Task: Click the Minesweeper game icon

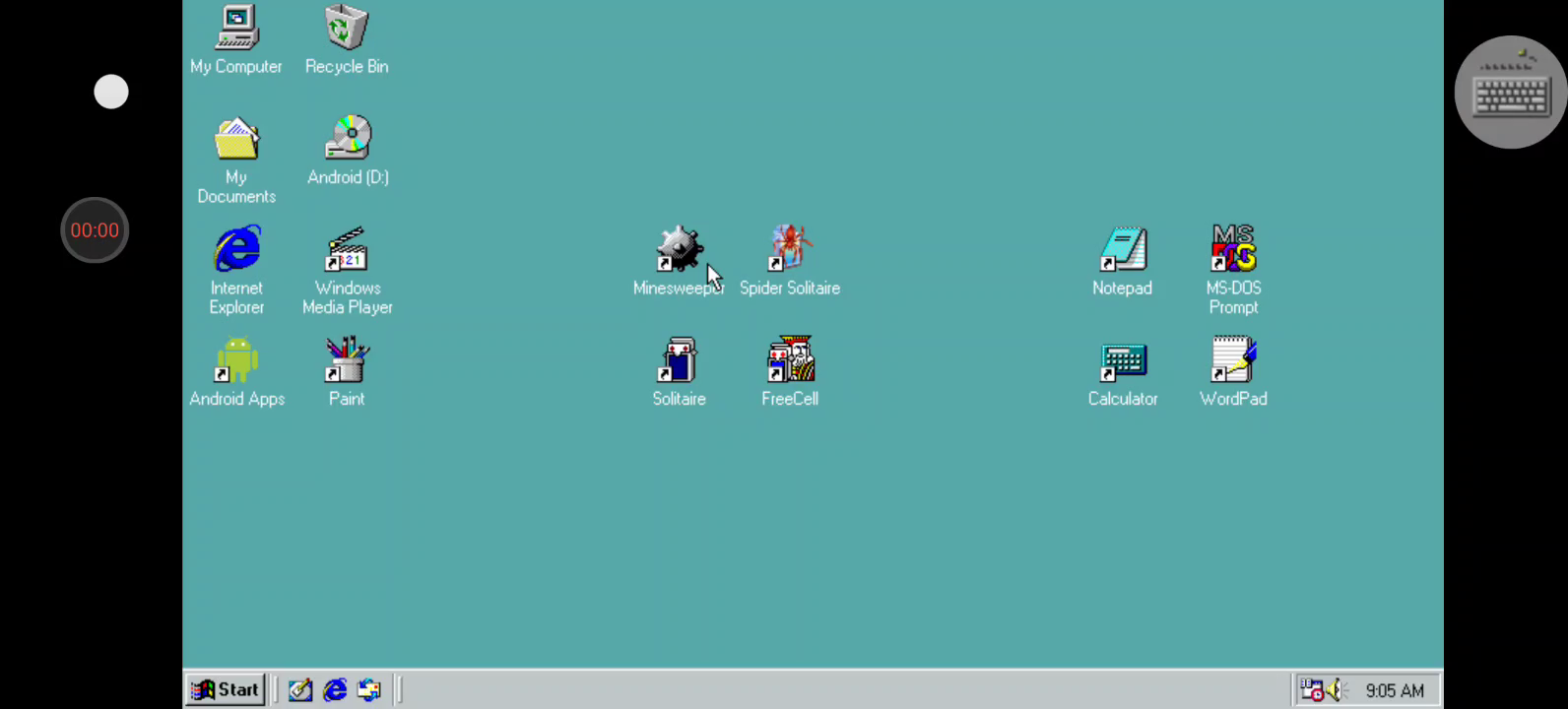Action: point(679,250)
